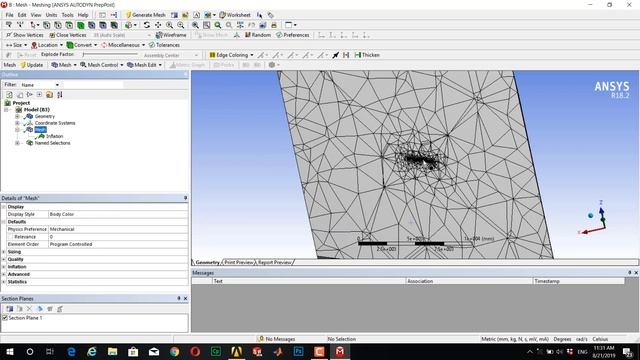The image size is (640, 360).
Task: Open Photoshop from the taskbar
Action: pyautogui.click(x=298, y=351)
